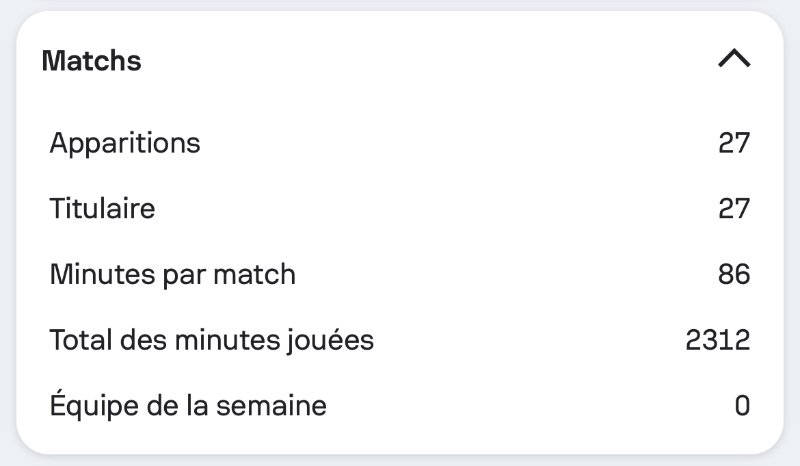Collapse the Matchs section with the chevron

click(x=734, y=60)
